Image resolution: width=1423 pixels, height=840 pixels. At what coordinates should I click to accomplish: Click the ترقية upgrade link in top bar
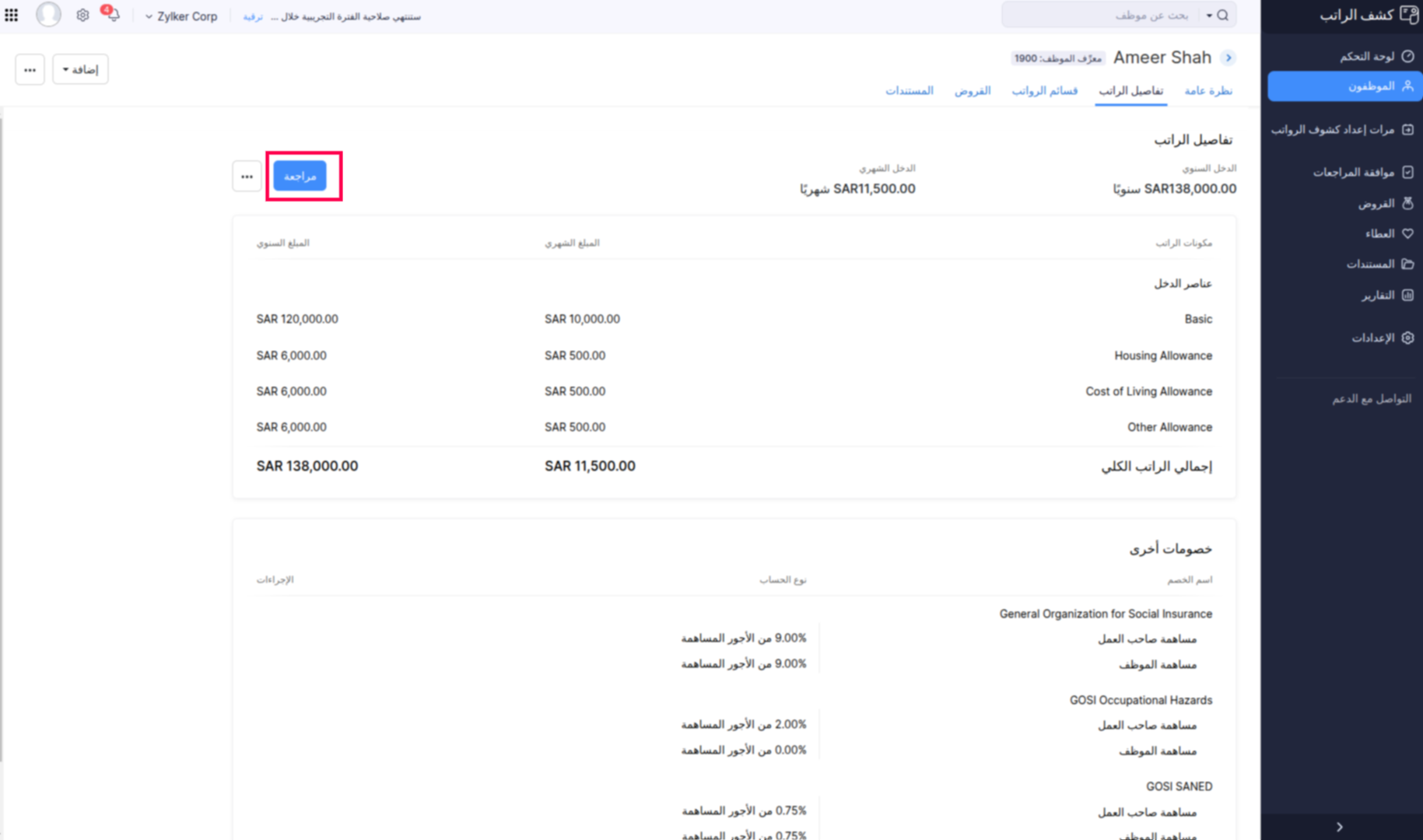click(x=252, y=16)
